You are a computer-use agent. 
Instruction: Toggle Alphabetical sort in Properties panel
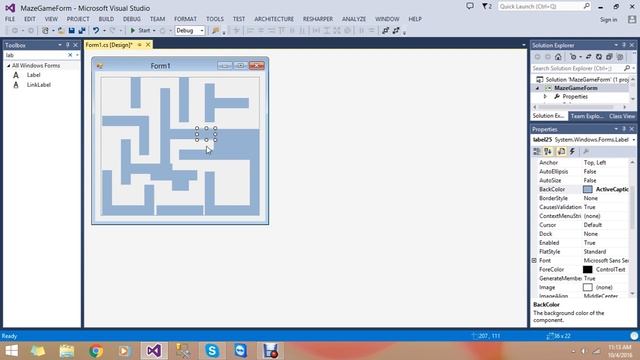(548, 151)
